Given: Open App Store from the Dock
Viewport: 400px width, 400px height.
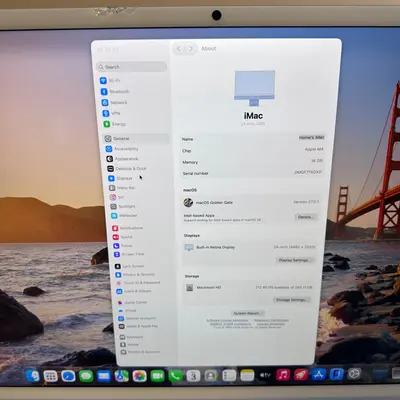Looking at the screenshot, I should [x=319, y=375].
